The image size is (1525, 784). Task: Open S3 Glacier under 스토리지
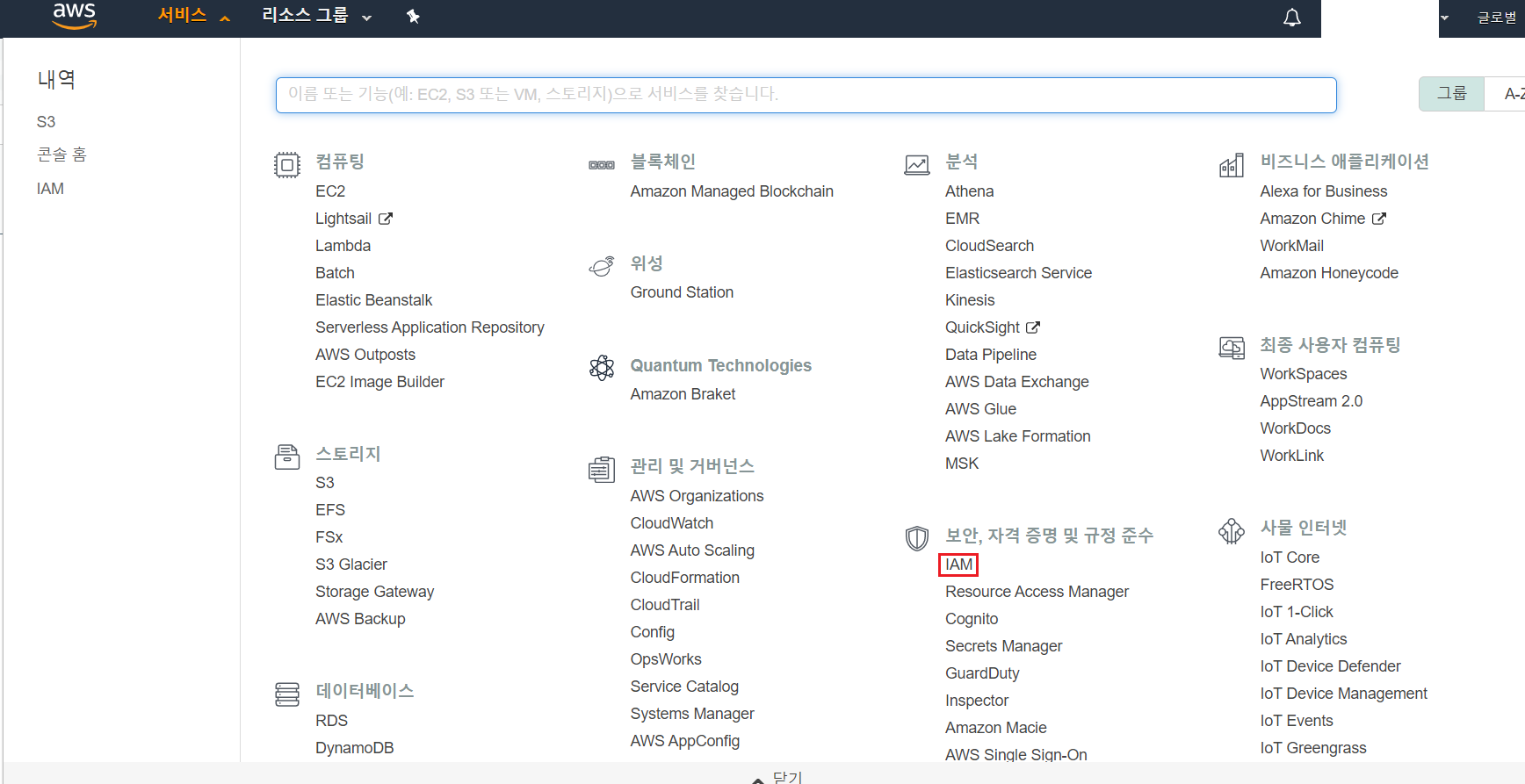click(x=351, y=565)
